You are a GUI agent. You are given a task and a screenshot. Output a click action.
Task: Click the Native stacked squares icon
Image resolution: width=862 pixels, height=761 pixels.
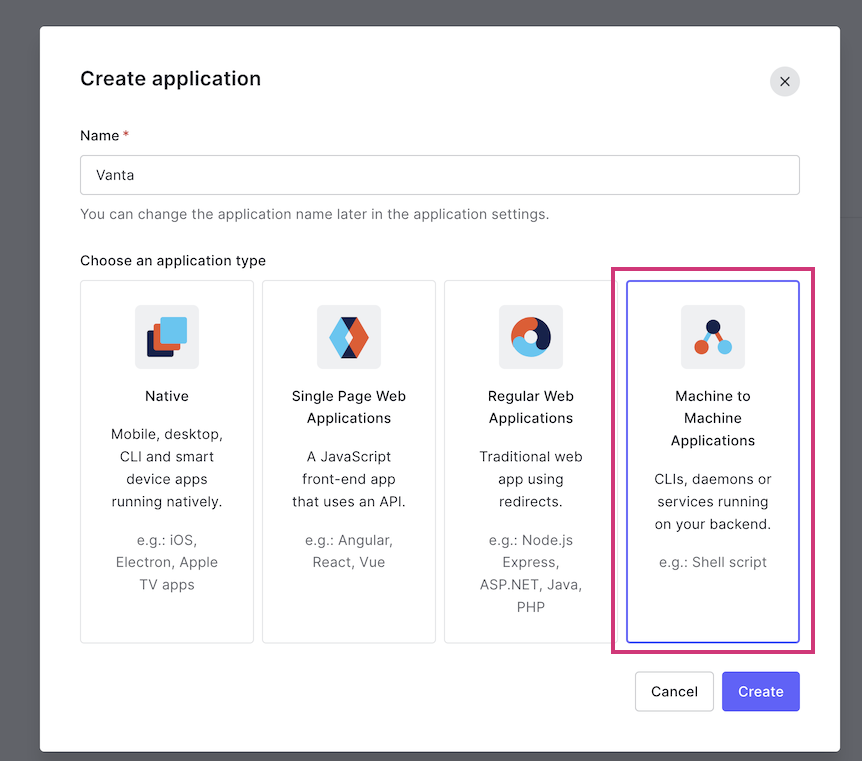tap(167, 337)
